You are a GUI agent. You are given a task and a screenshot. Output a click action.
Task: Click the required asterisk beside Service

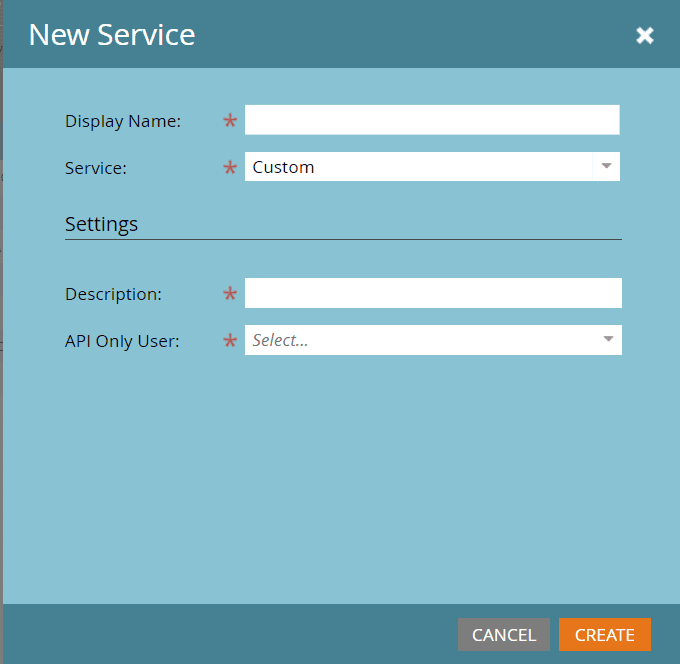[230, 169]
